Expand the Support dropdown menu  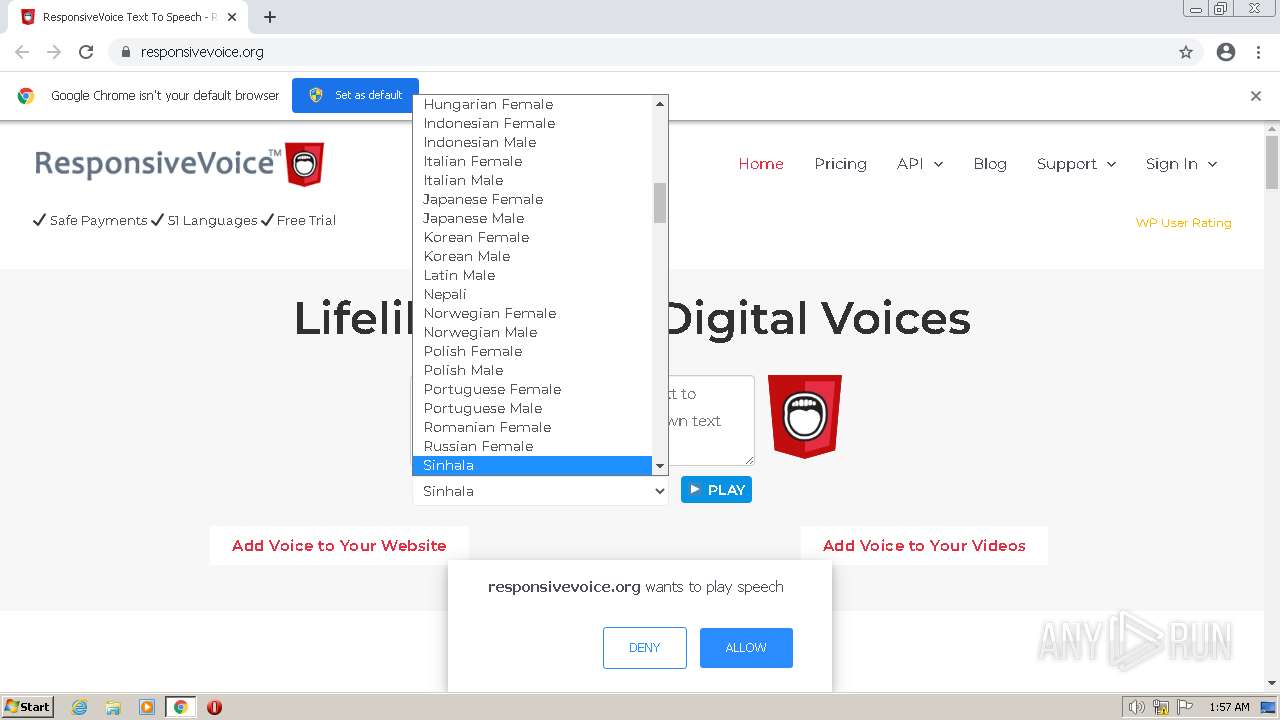coord(1076,164)
